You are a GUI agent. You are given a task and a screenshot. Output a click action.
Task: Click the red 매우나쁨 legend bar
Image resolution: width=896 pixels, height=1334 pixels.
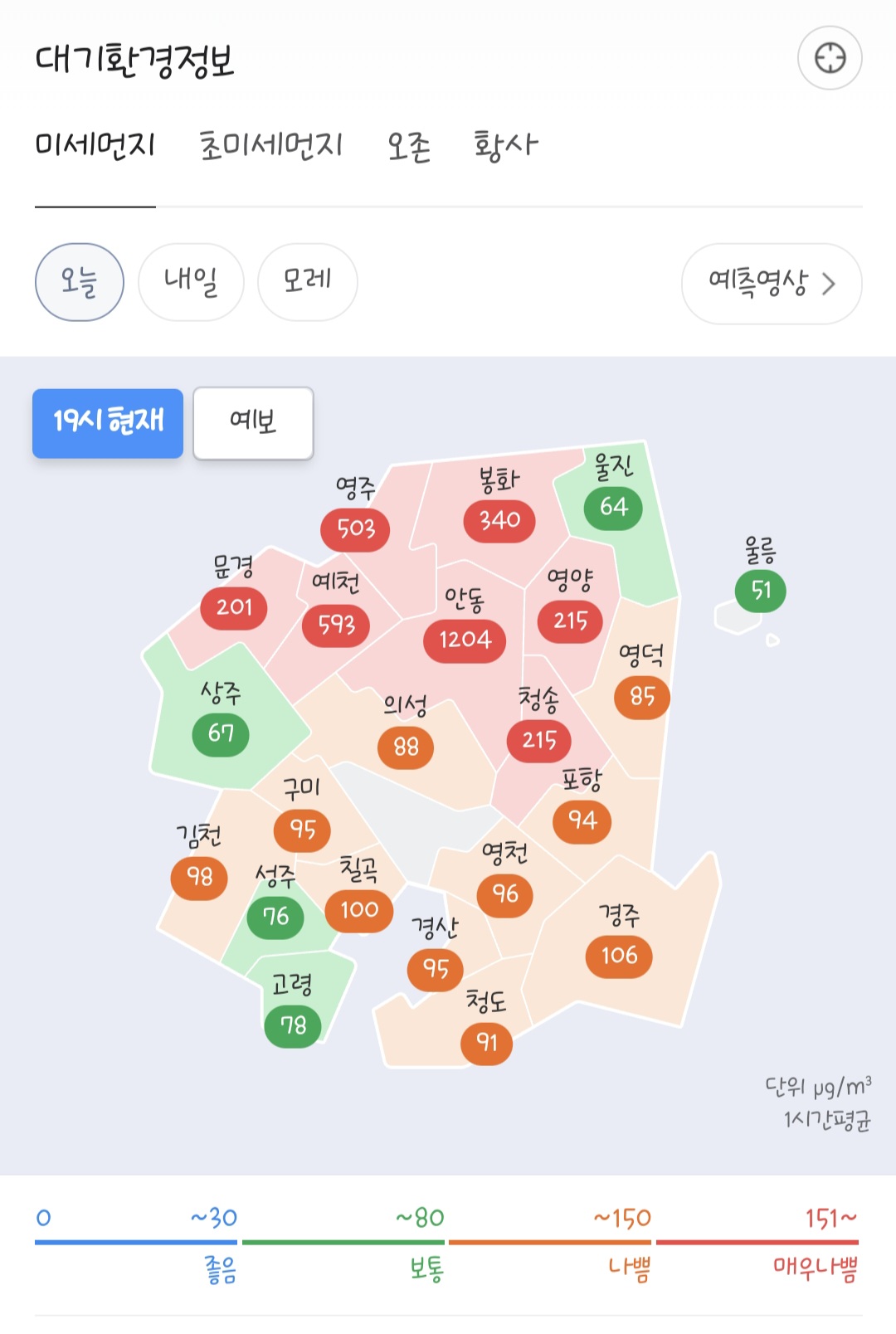757,1242
